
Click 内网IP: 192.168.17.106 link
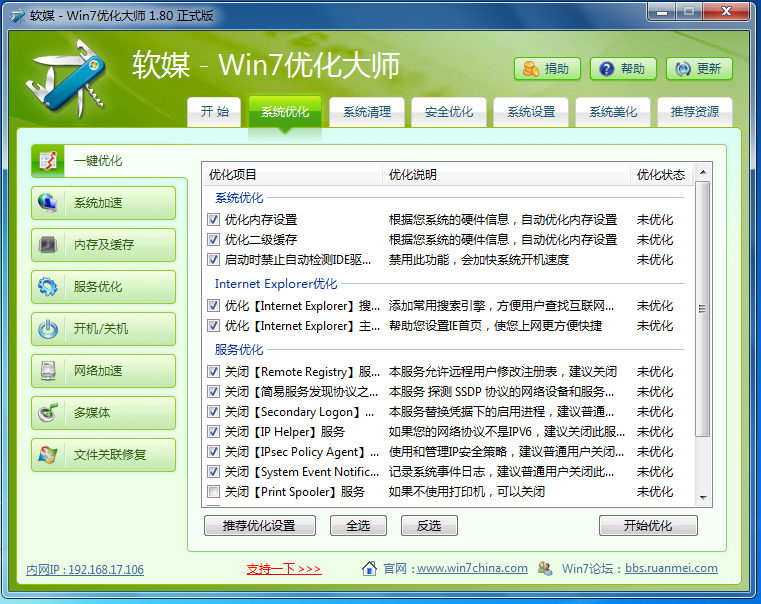pos(85,569)
